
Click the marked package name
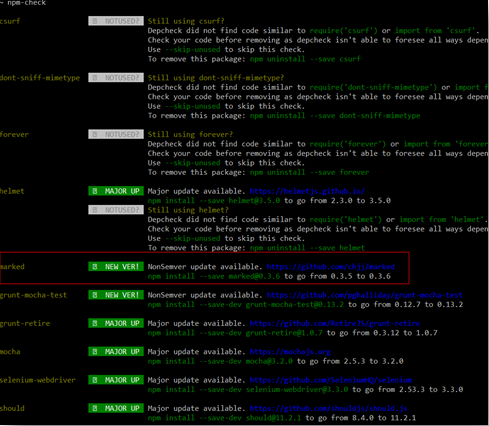12,267
